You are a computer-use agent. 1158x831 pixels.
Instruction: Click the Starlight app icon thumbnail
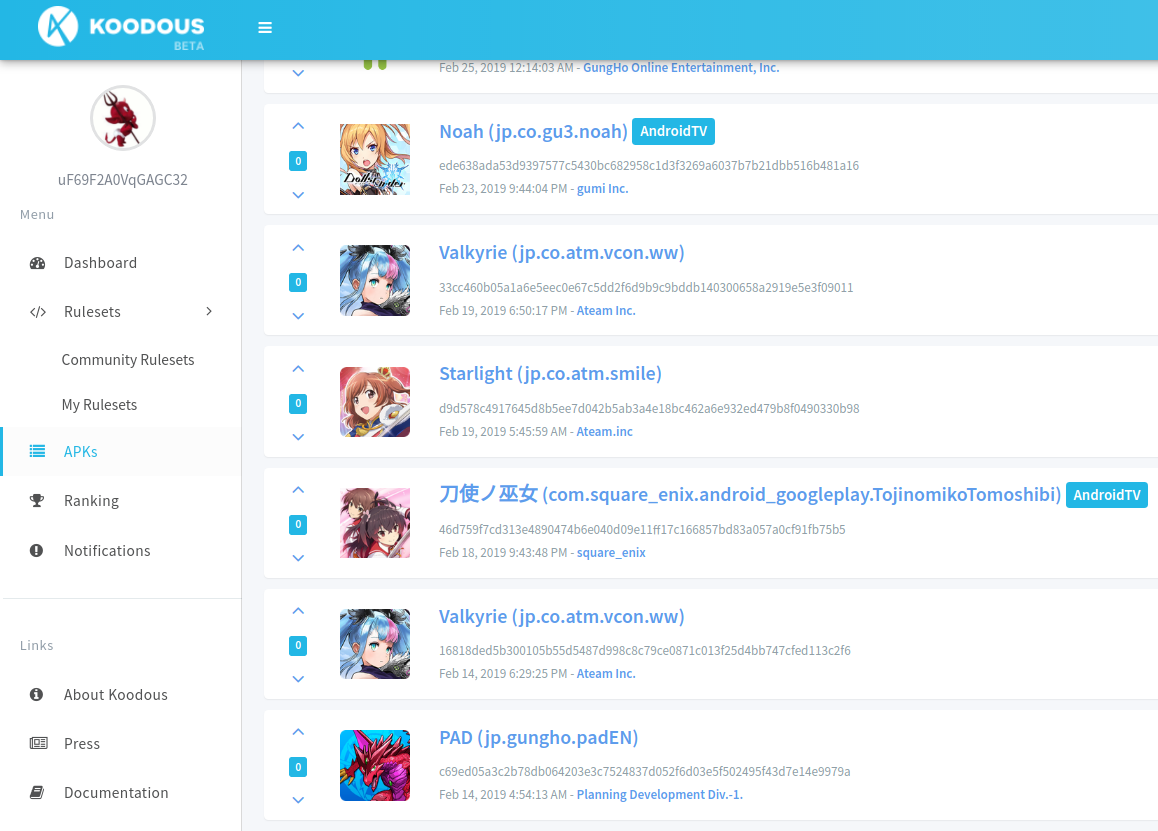[374, 402]
